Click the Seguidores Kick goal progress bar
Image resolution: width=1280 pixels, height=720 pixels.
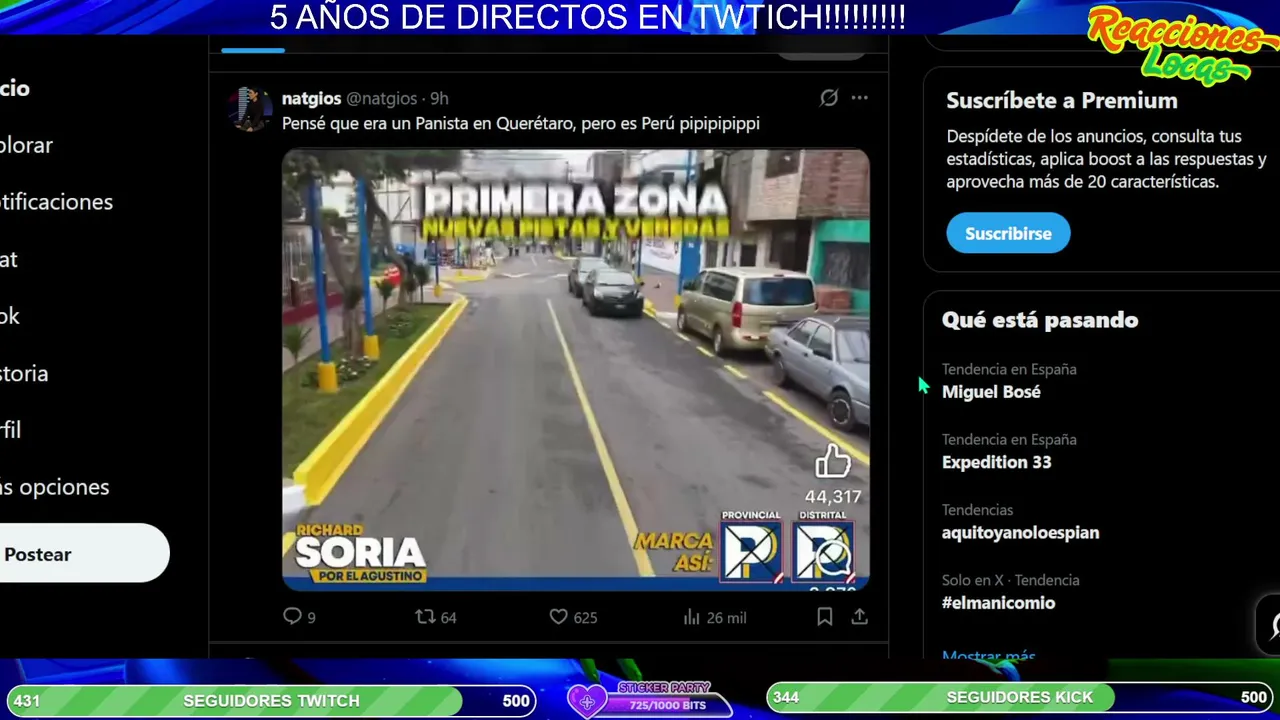click(1021, 697)
